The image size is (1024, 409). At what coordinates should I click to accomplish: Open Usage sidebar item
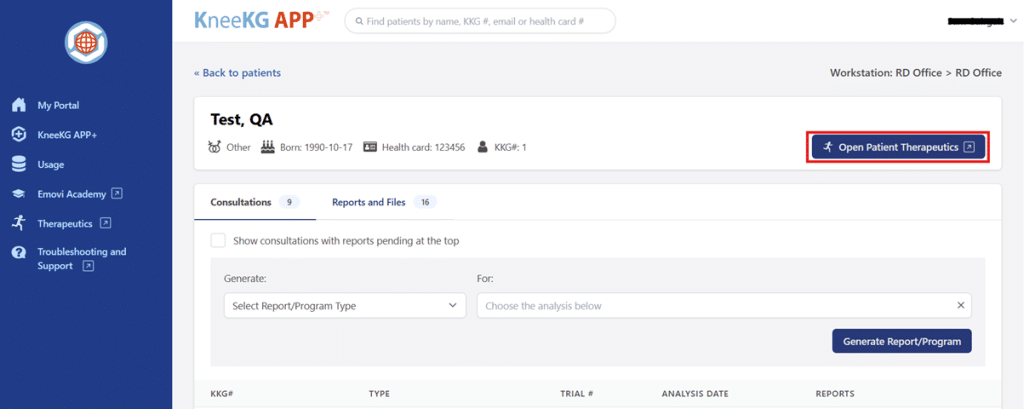[50, 165]
